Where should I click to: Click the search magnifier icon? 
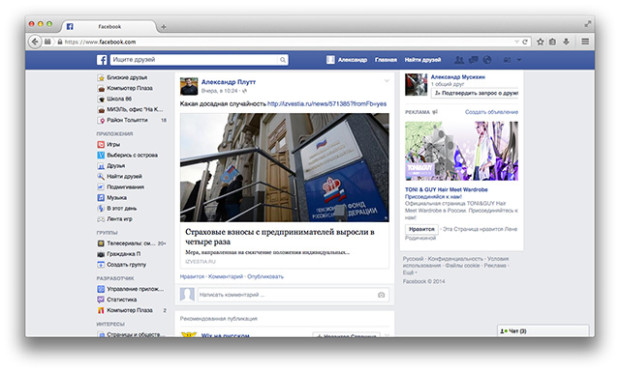(283, 60)
